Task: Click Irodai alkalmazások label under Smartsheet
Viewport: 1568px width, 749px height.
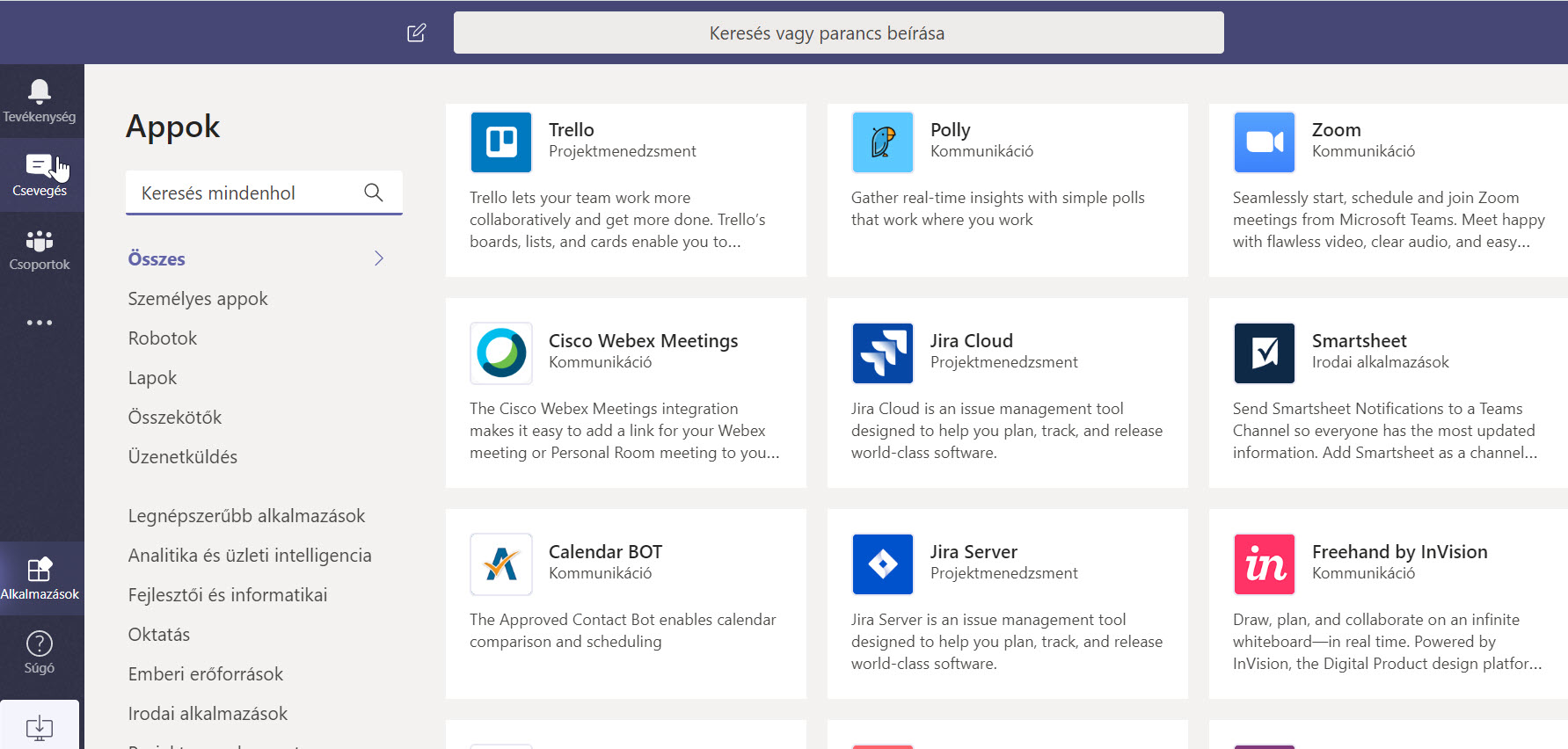Action: pyautogui.click(x=1381, y=362)
